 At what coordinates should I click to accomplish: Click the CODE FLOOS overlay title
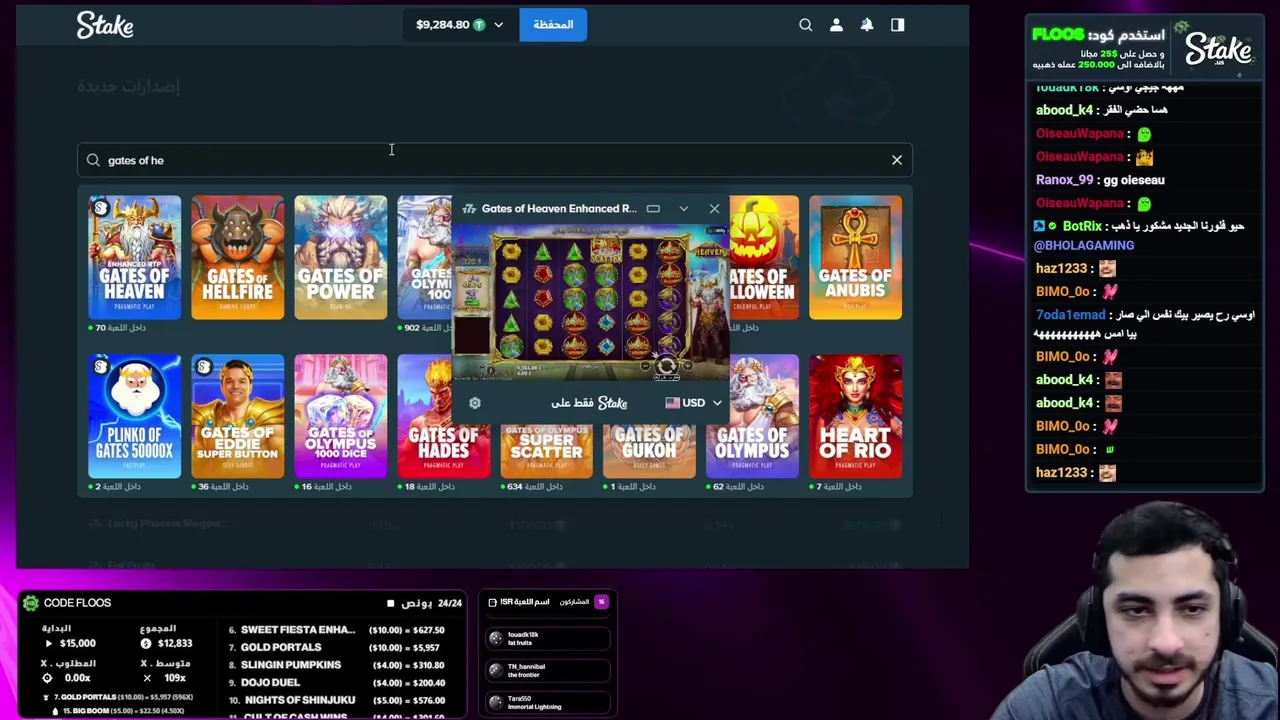[77, 603]
